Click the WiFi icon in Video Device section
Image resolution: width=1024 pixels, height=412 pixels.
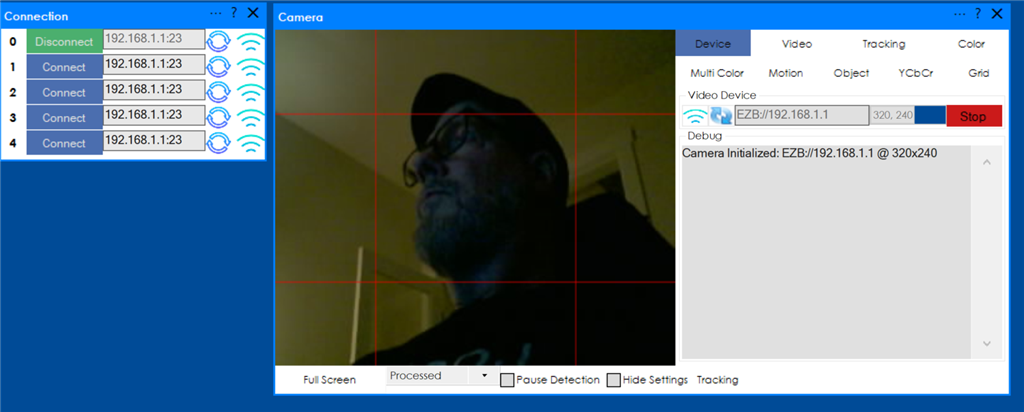[x=694, y=116]
